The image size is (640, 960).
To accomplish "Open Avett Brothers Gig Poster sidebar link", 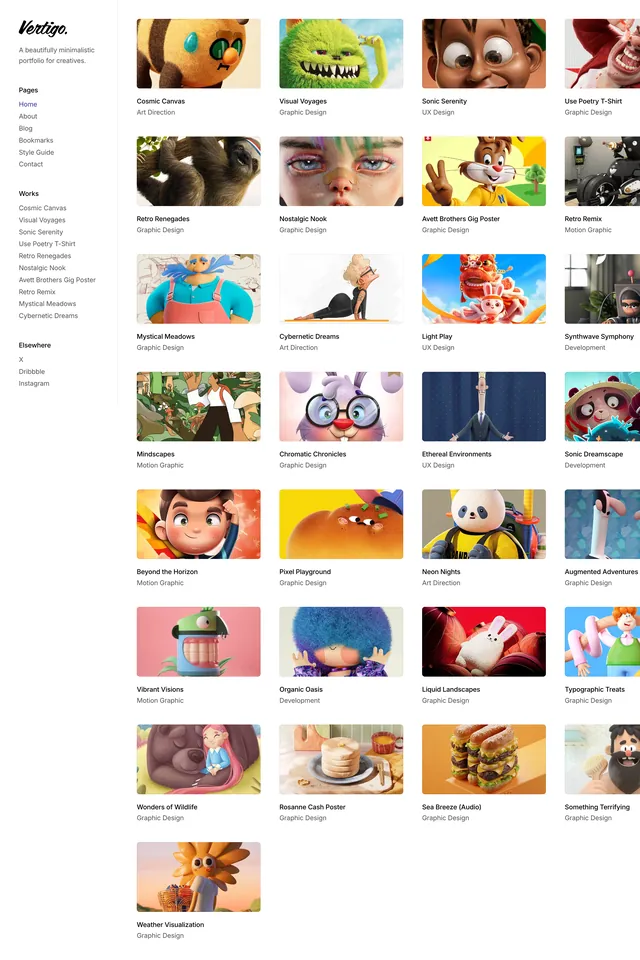I will click(57, 280).
